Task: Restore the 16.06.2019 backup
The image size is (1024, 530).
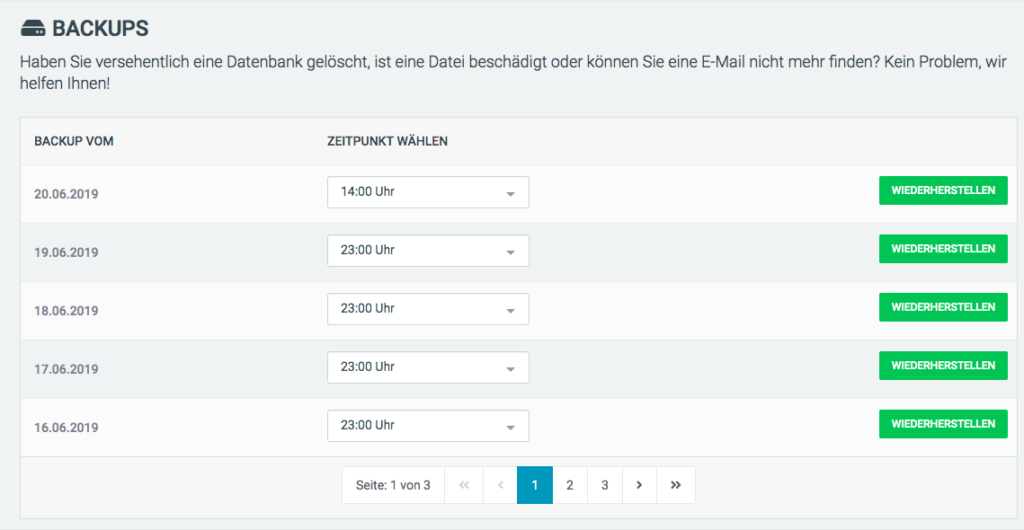Action: click(943, 424)
